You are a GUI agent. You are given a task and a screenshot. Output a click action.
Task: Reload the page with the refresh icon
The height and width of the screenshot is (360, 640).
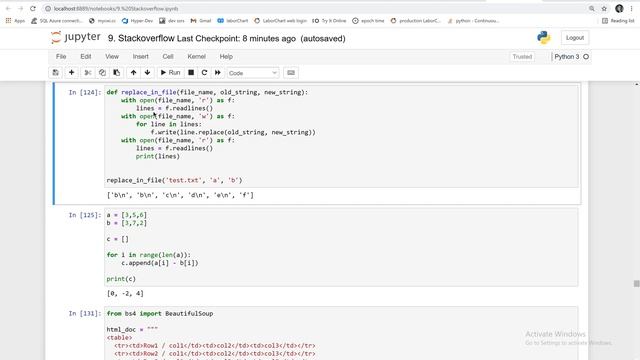(x=33, y=9)
